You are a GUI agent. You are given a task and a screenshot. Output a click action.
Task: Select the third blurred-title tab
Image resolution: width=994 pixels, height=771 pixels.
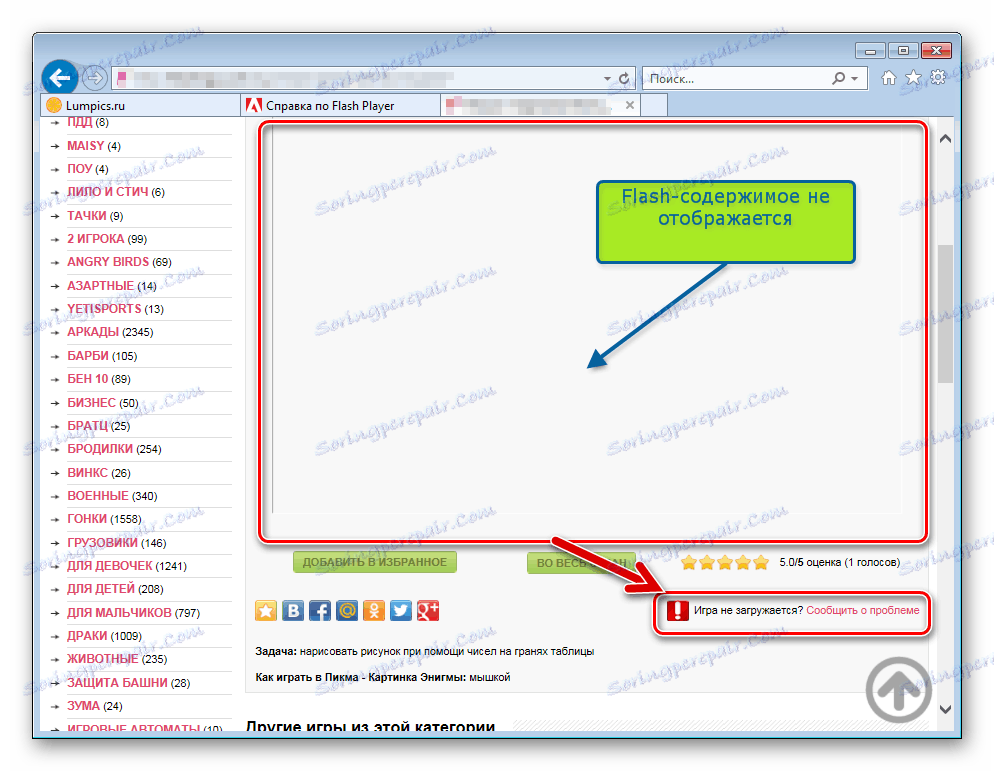[x=532, y=105]
